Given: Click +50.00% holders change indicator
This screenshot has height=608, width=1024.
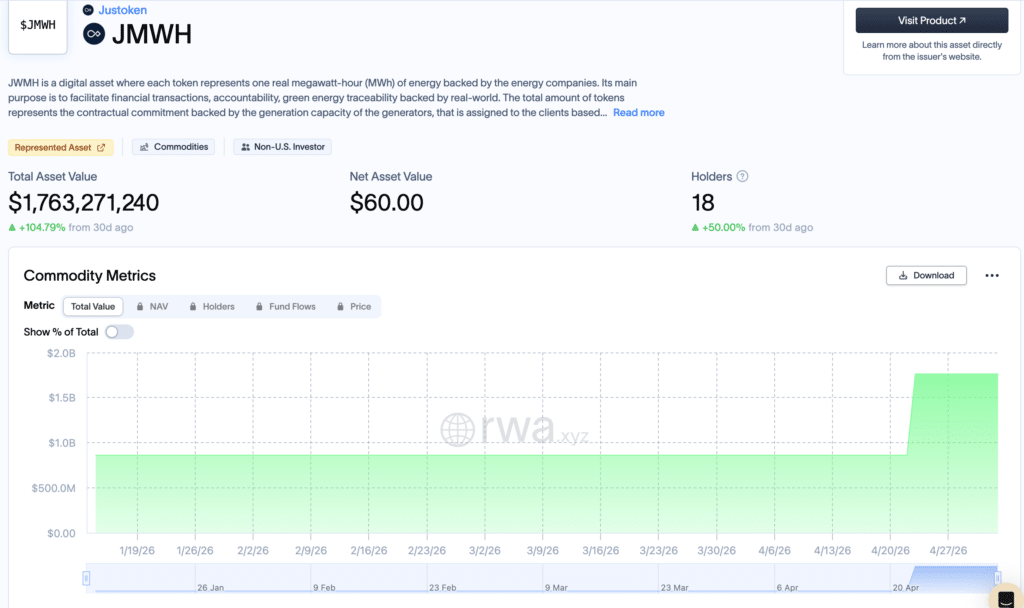Looking at the screenshot, I should pos(718,227).
